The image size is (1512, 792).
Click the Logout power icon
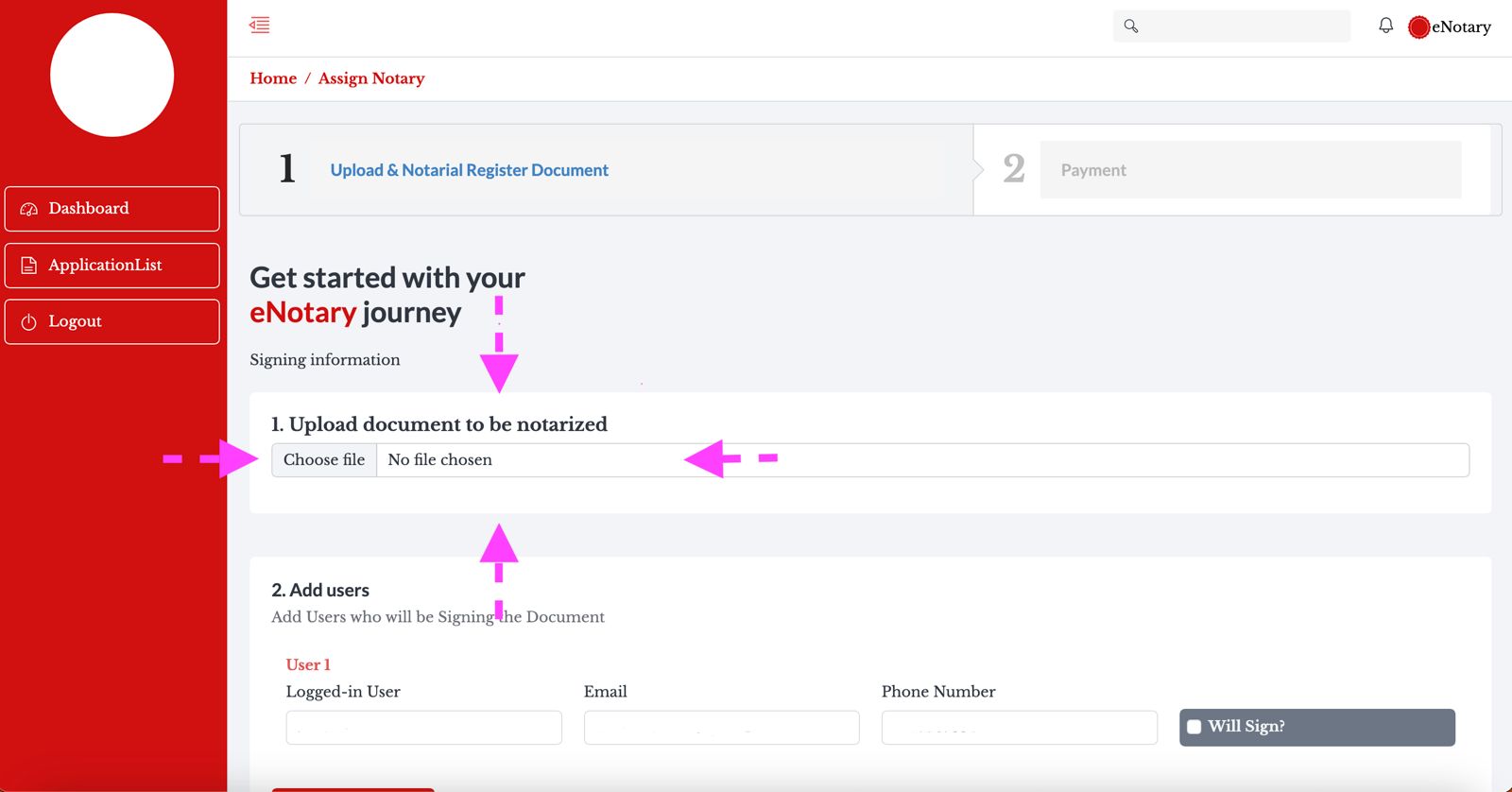pyautogui.click(x=29, y=322)
